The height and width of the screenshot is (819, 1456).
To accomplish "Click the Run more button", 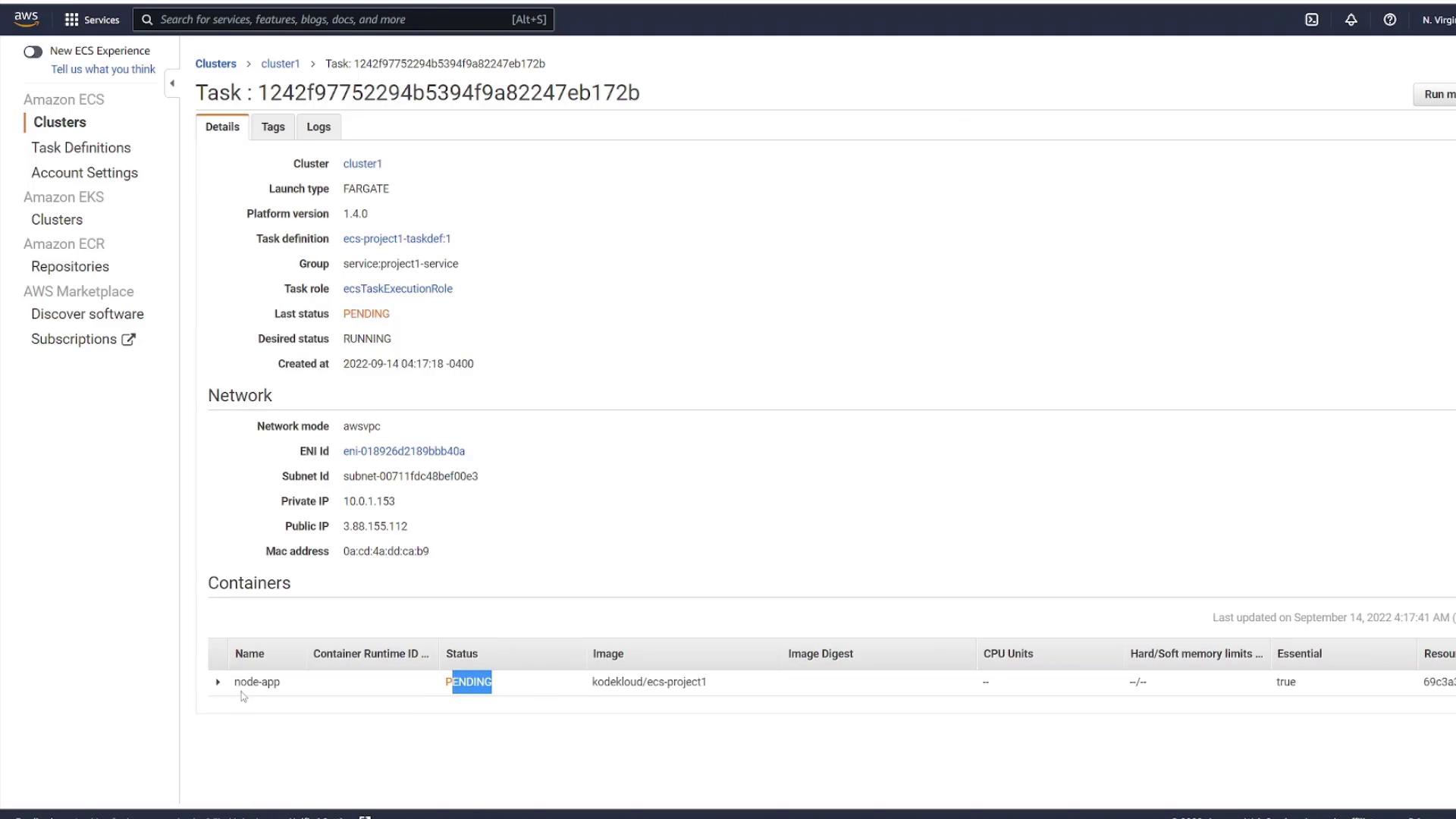I will click(1435, 94).
